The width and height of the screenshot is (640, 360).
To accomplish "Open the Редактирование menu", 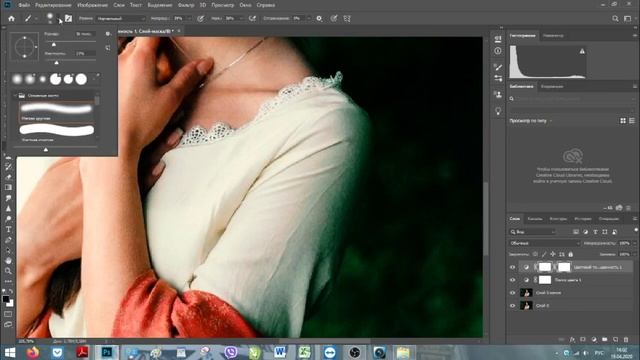I will [x=53, y=5].
